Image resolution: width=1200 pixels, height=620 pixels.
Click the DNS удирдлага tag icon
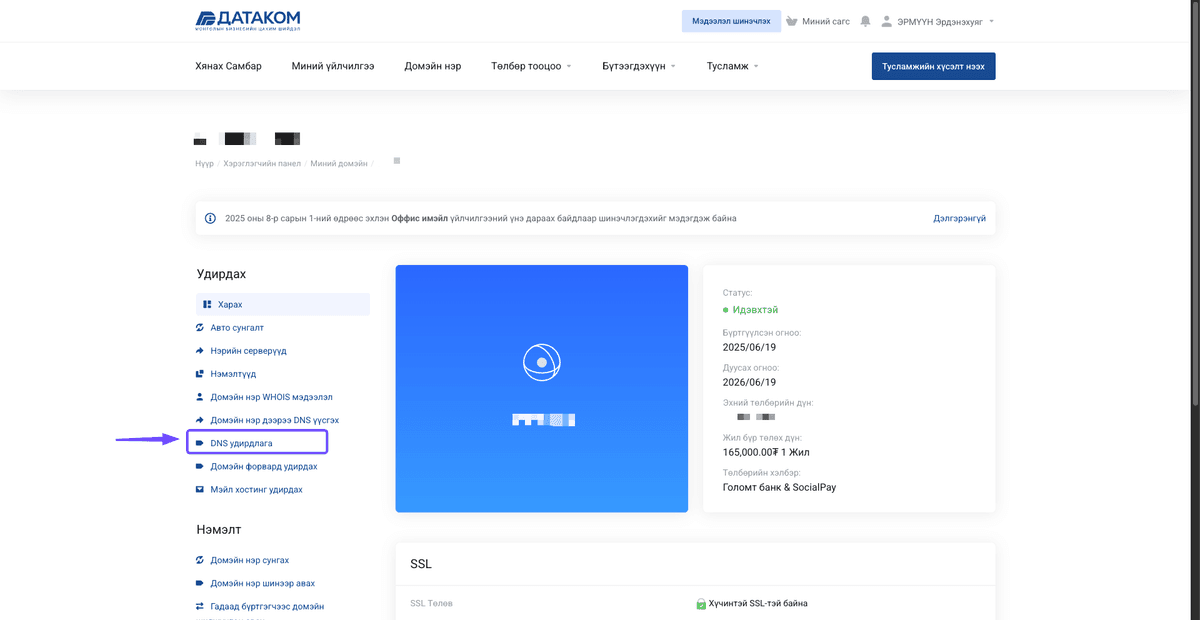pyautogui.click(x=200, y=443)
